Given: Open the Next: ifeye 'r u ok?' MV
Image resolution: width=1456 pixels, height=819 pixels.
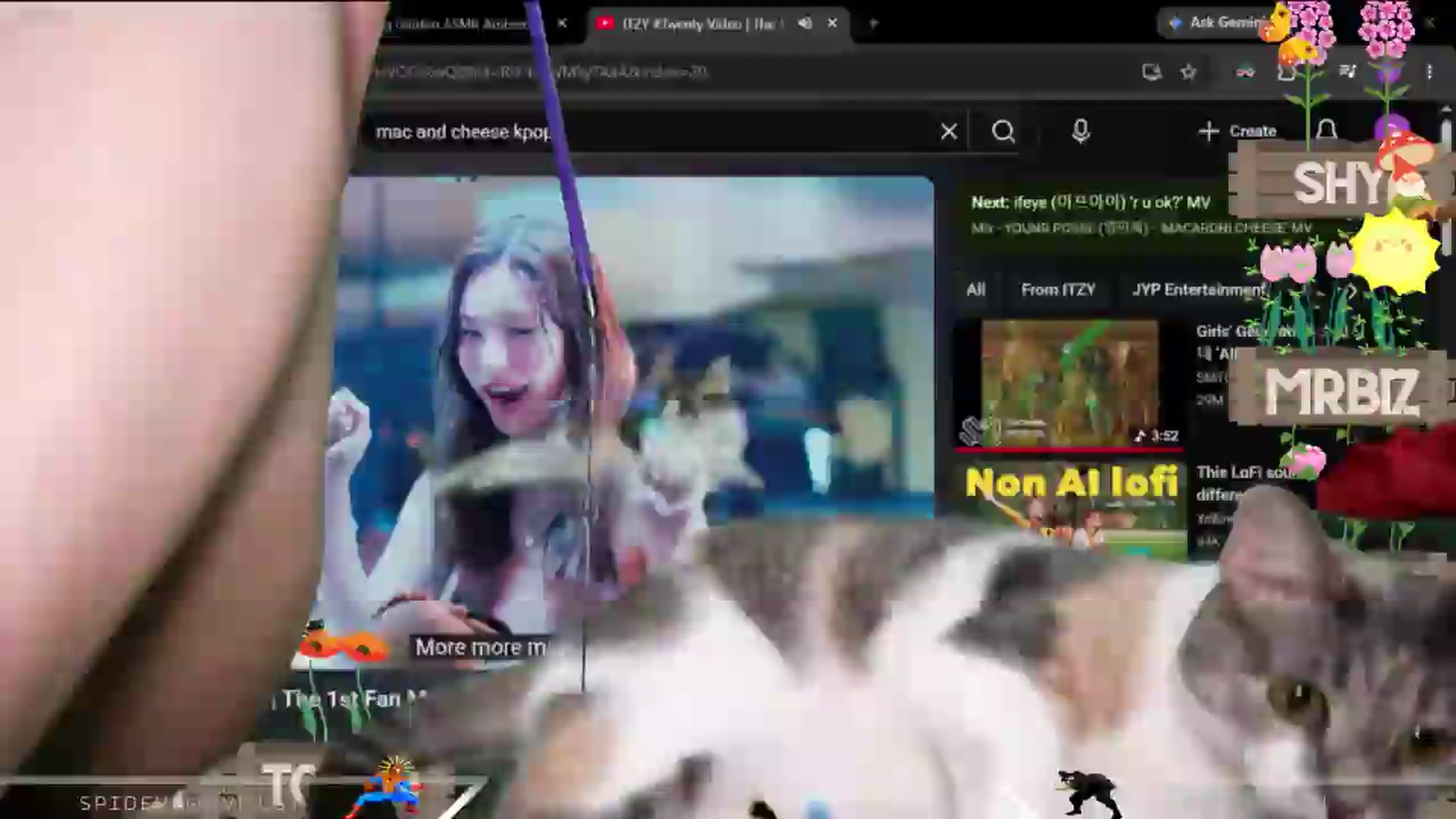Looking at the screenshot, I should 1090,202.
